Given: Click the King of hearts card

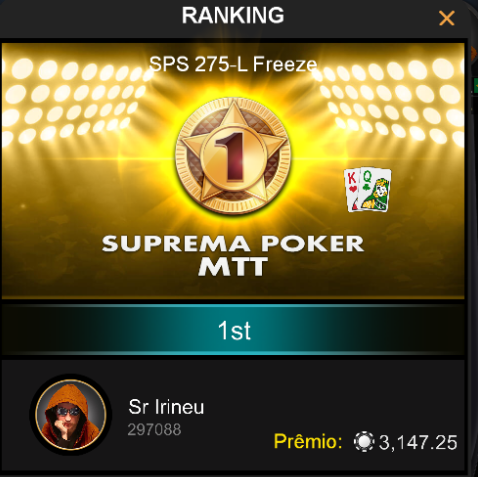Looking at the screenshot, I should pos(352,190).
